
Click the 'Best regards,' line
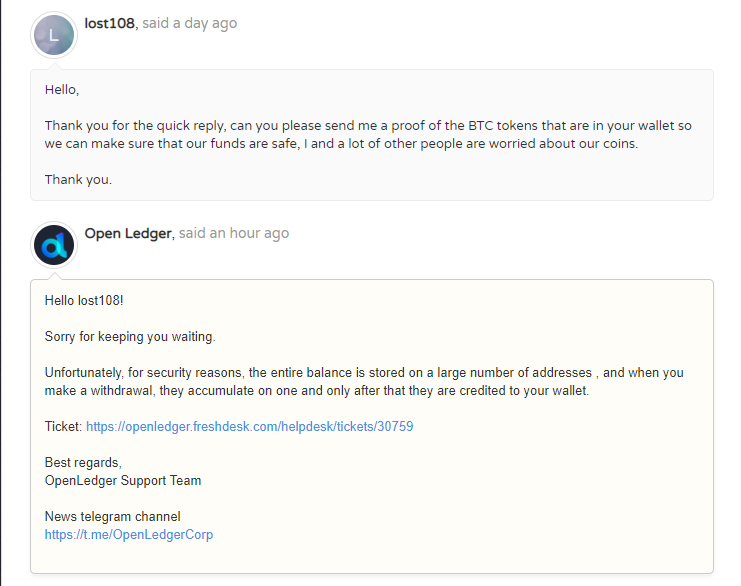click(83, 462)
